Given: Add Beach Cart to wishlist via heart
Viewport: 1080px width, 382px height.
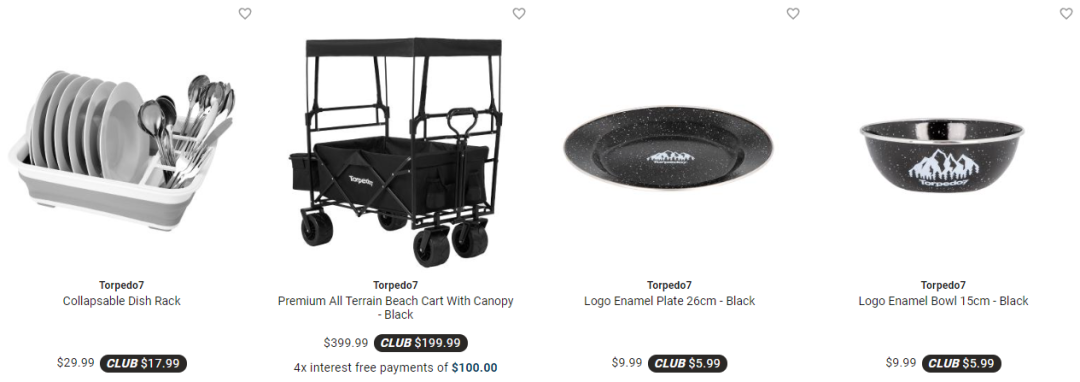Looking at the screenshot, I should tap(519, 14).
